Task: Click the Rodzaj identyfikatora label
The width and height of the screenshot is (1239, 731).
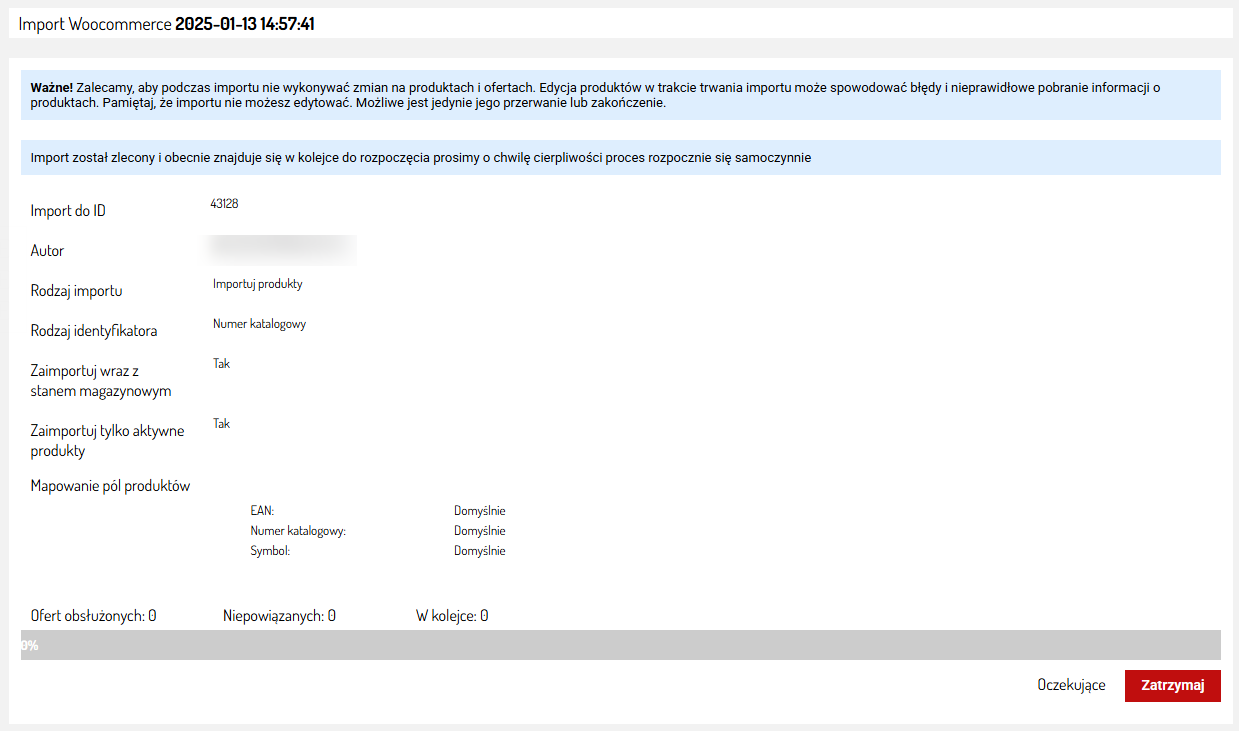Action: [x=94, y=331]
